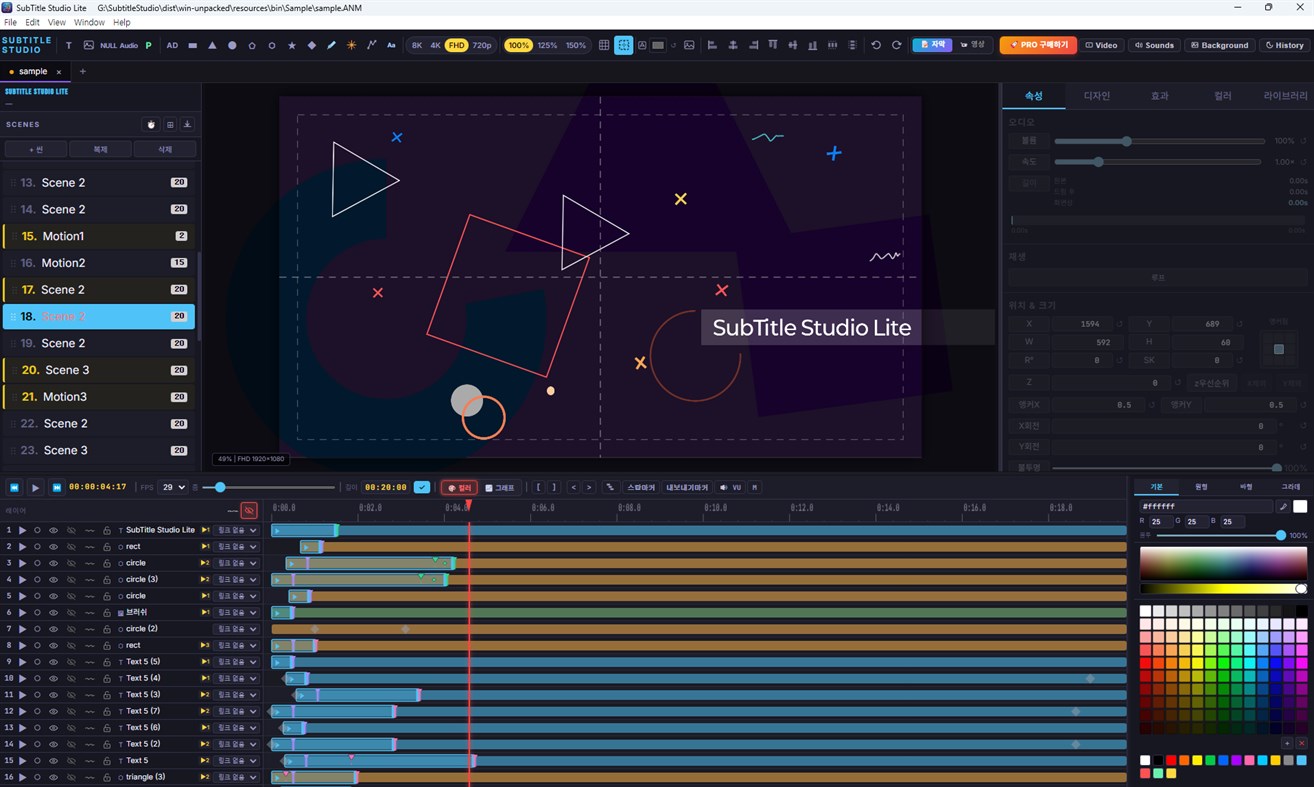Select the path line tool
This screenshot has width=1314, height=787.
pyautogui.click(x=371, y=45)
